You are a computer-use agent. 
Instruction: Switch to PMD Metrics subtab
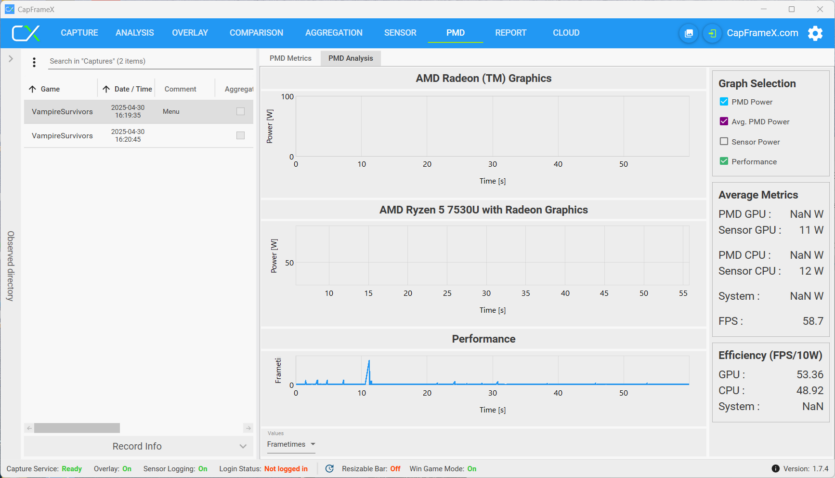tap(290, 58)
